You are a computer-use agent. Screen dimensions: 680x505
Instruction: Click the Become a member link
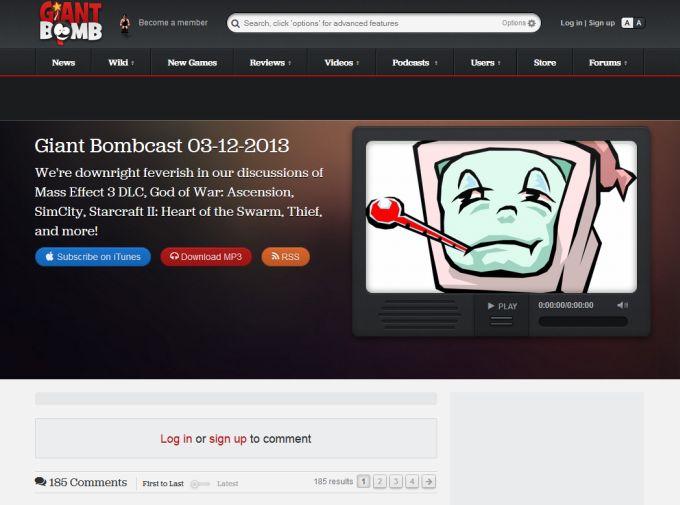point(173,23)
